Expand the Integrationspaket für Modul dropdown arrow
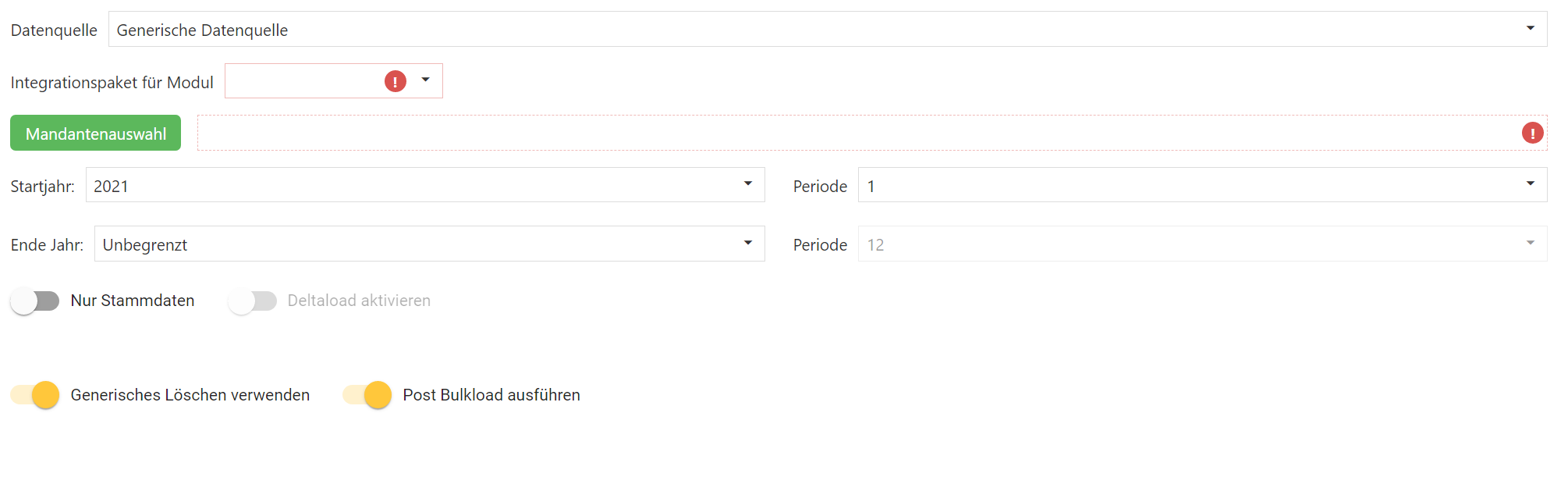1568x477 pixels. click(x=425, y=80)
